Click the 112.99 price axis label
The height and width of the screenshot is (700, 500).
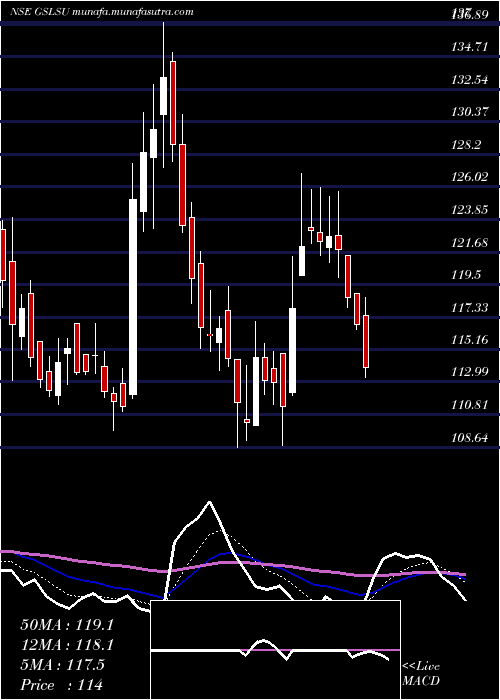(470, 372)
